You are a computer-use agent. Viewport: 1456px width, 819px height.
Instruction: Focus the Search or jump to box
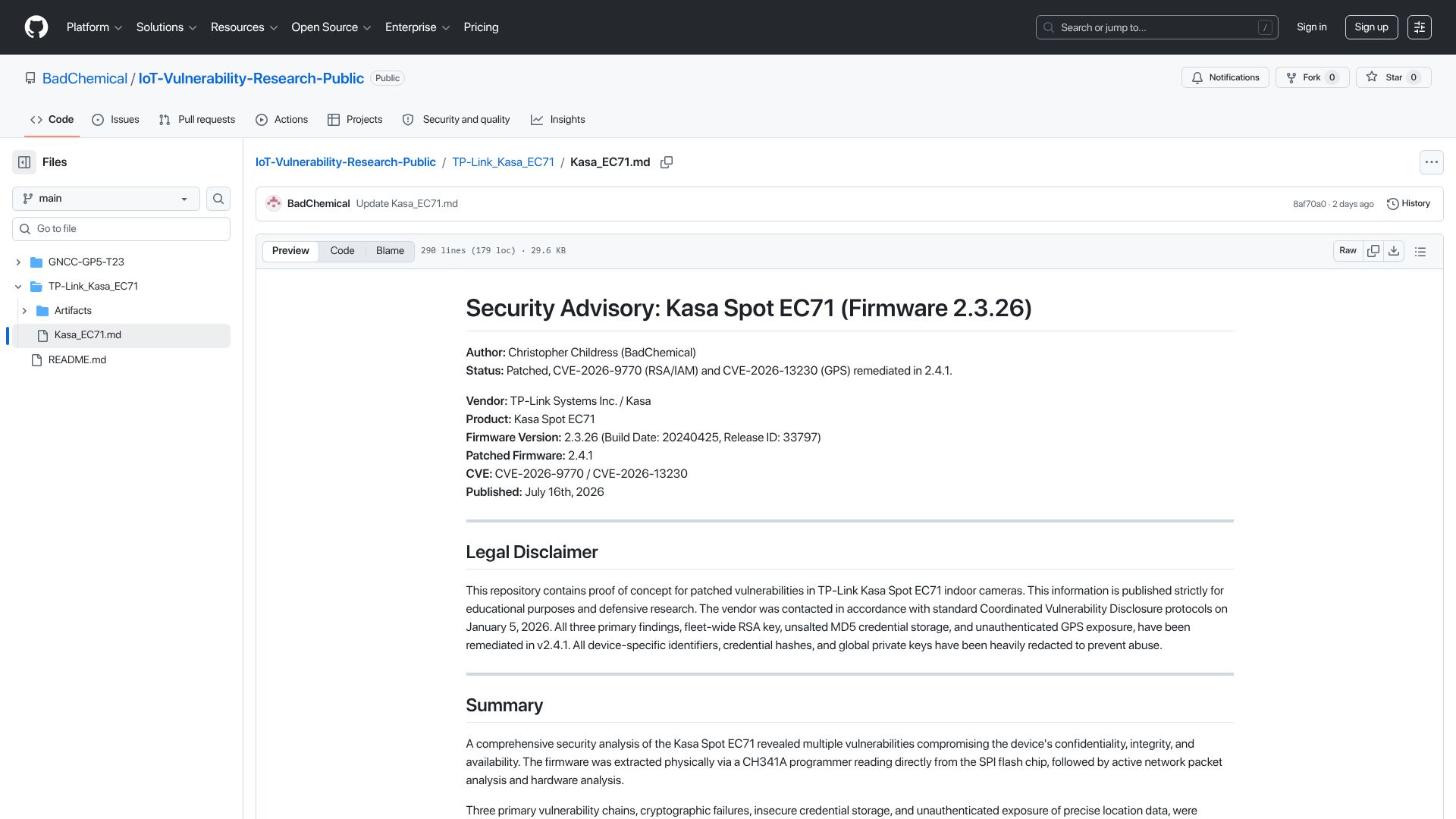coord(1156,27)
